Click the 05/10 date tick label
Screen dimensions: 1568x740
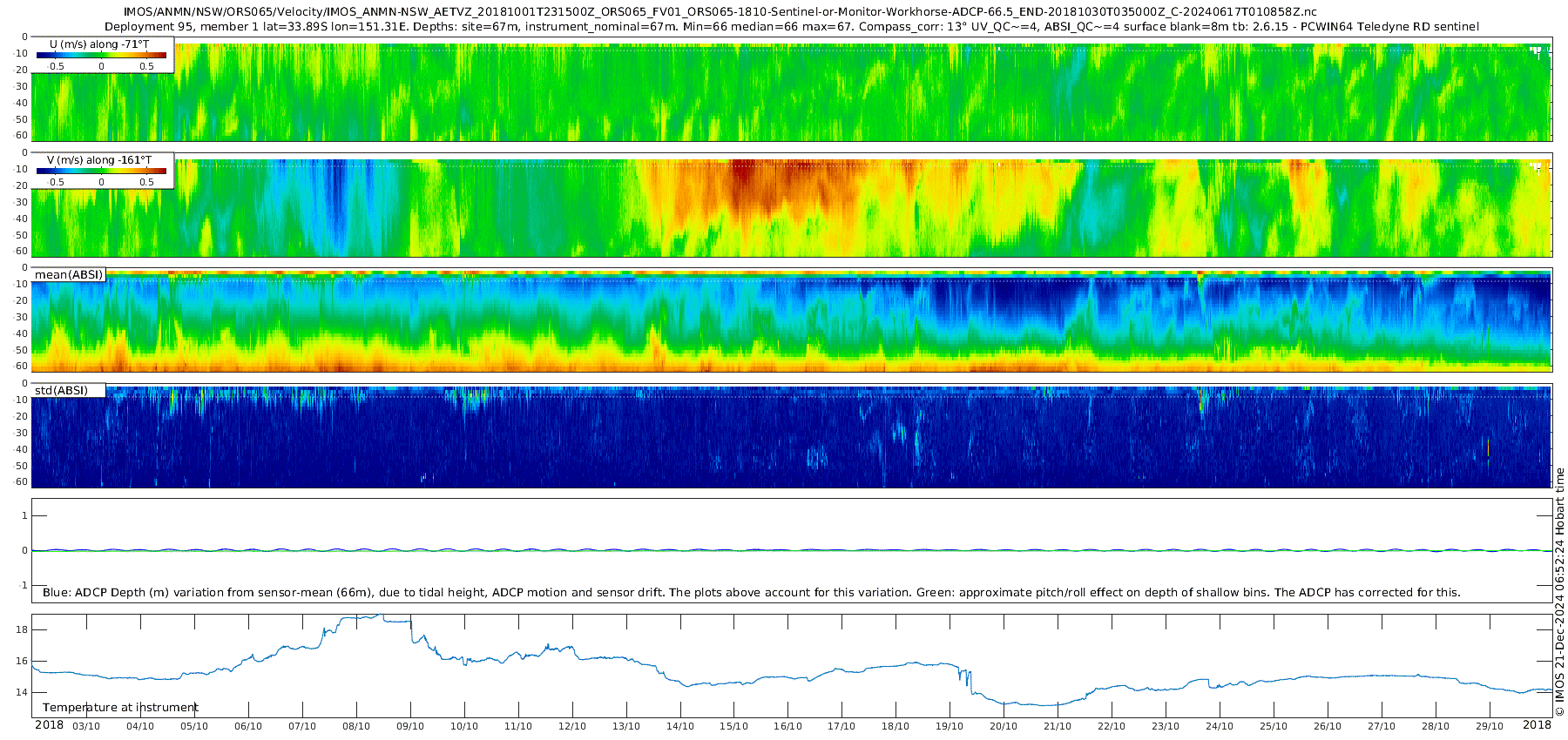[194, 726]
